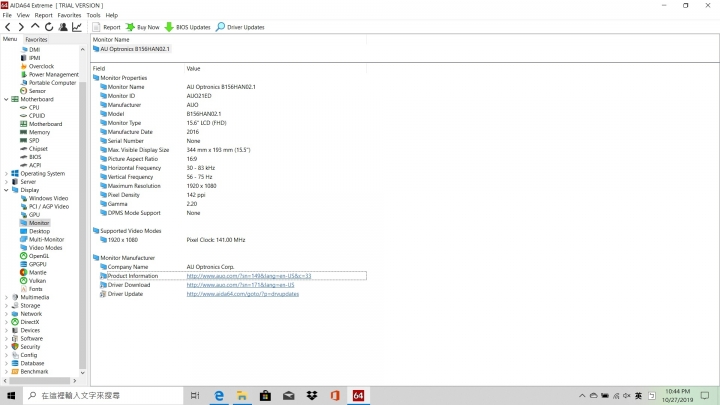Select Sensor tree item
This screenshot has width=720, height=405.
37,91
